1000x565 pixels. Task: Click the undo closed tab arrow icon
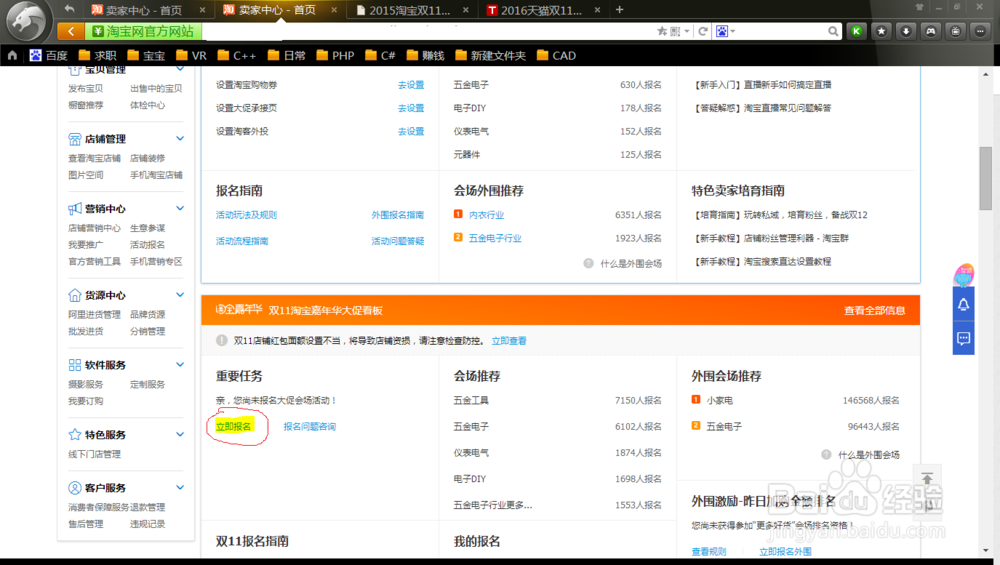click(x=70, y=9)
